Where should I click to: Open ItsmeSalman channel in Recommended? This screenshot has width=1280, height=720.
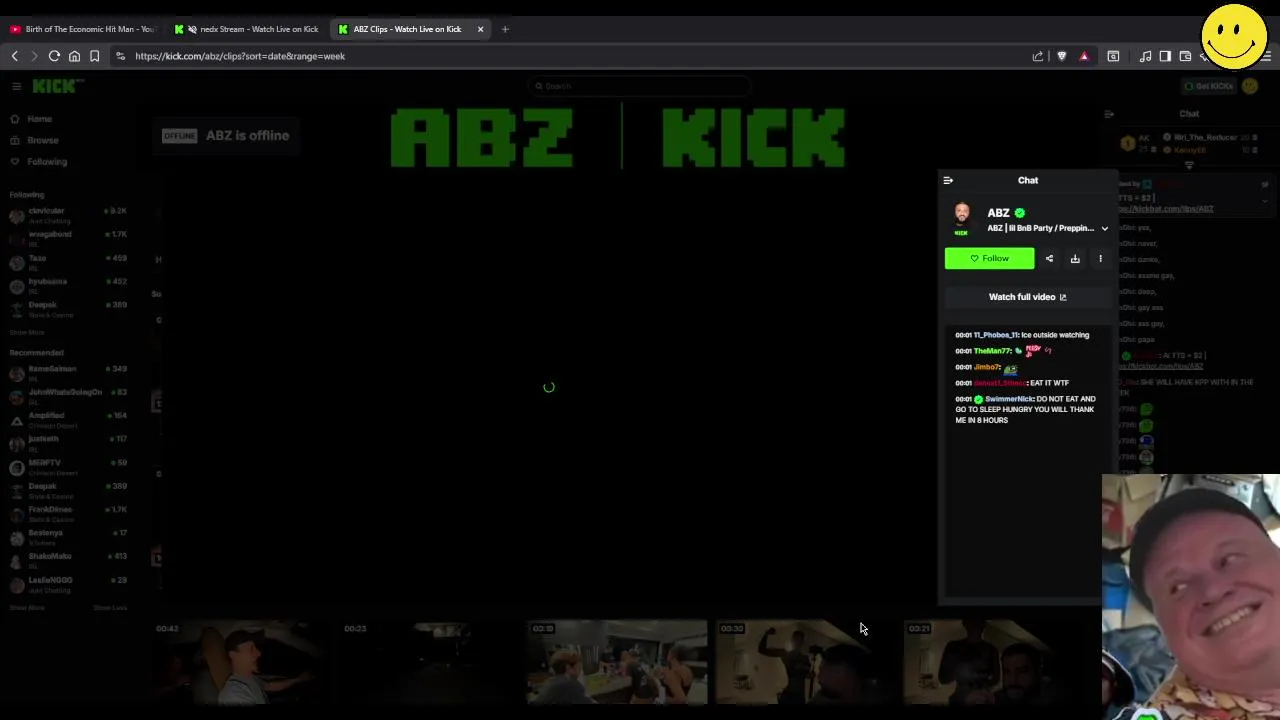[x=68, y=373]
